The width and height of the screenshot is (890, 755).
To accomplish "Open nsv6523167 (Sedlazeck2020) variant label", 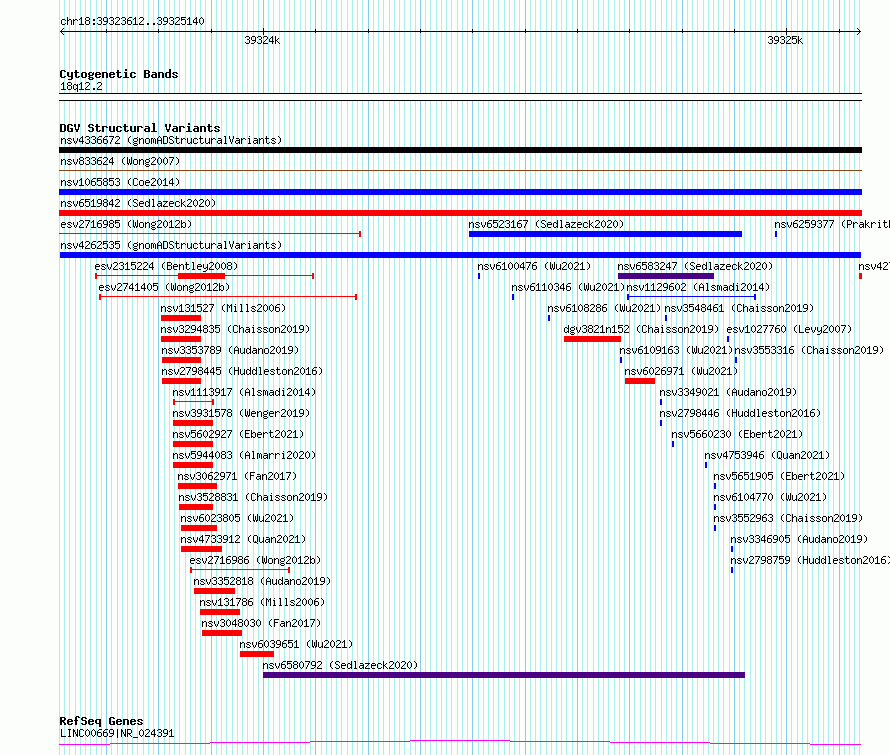I will pos(546,224).
